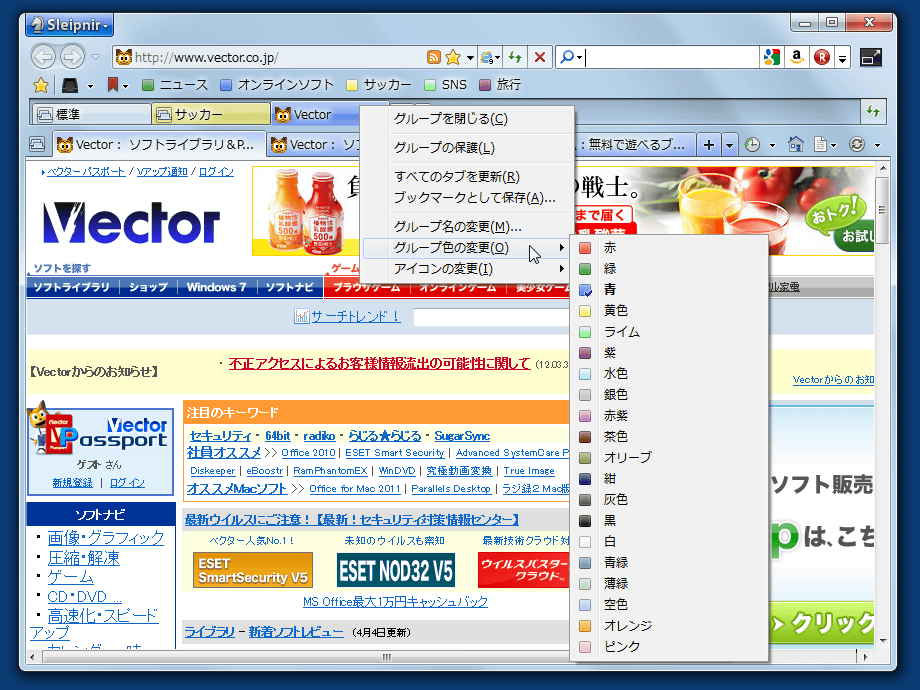Click the green arrows icon in group bar

pos(873,111)
